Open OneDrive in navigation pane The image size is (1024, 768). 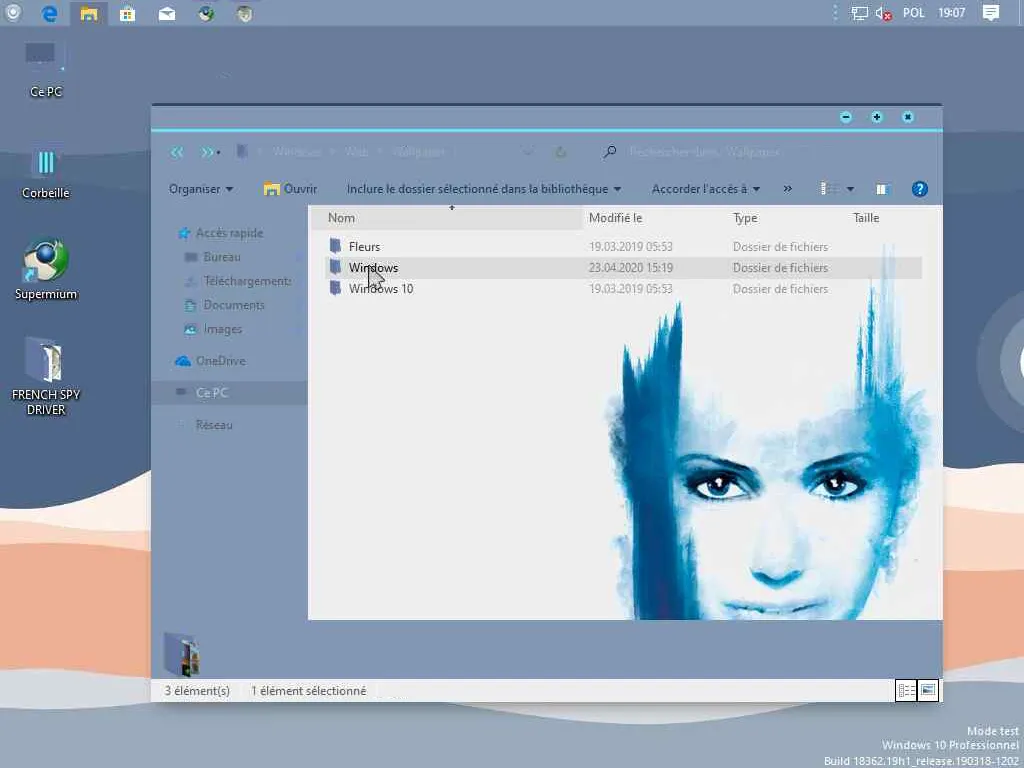[x=211, y=360]
